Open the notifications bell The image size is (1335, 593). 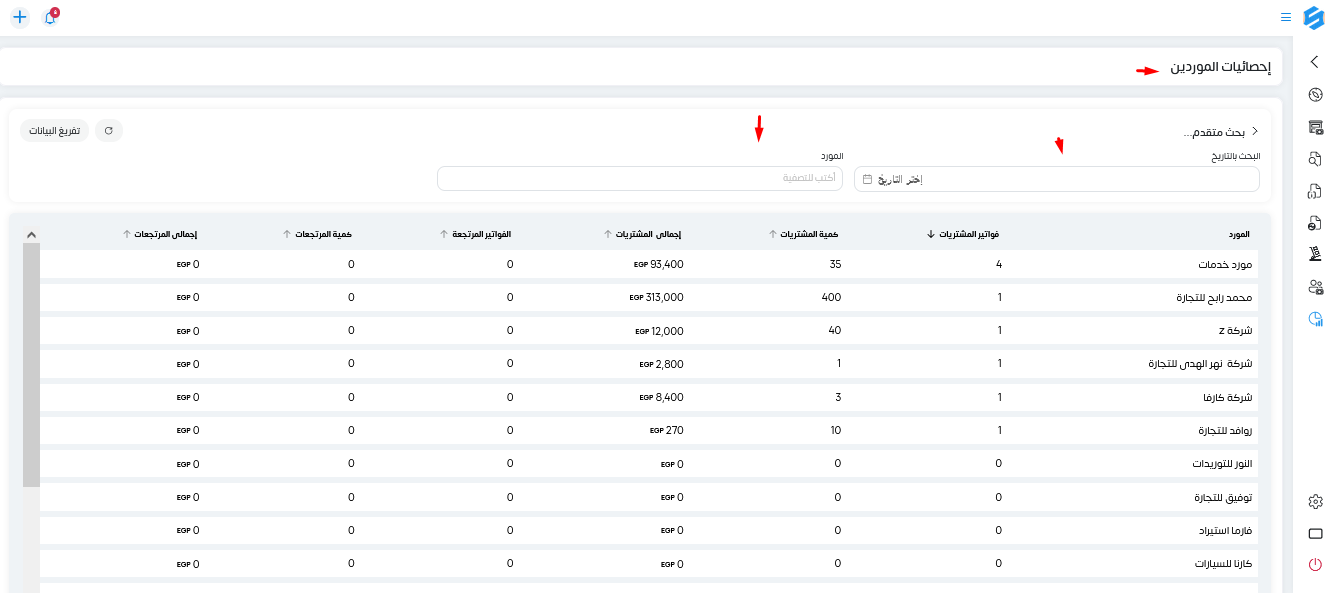pyautogui.click(x=50, y=17)
